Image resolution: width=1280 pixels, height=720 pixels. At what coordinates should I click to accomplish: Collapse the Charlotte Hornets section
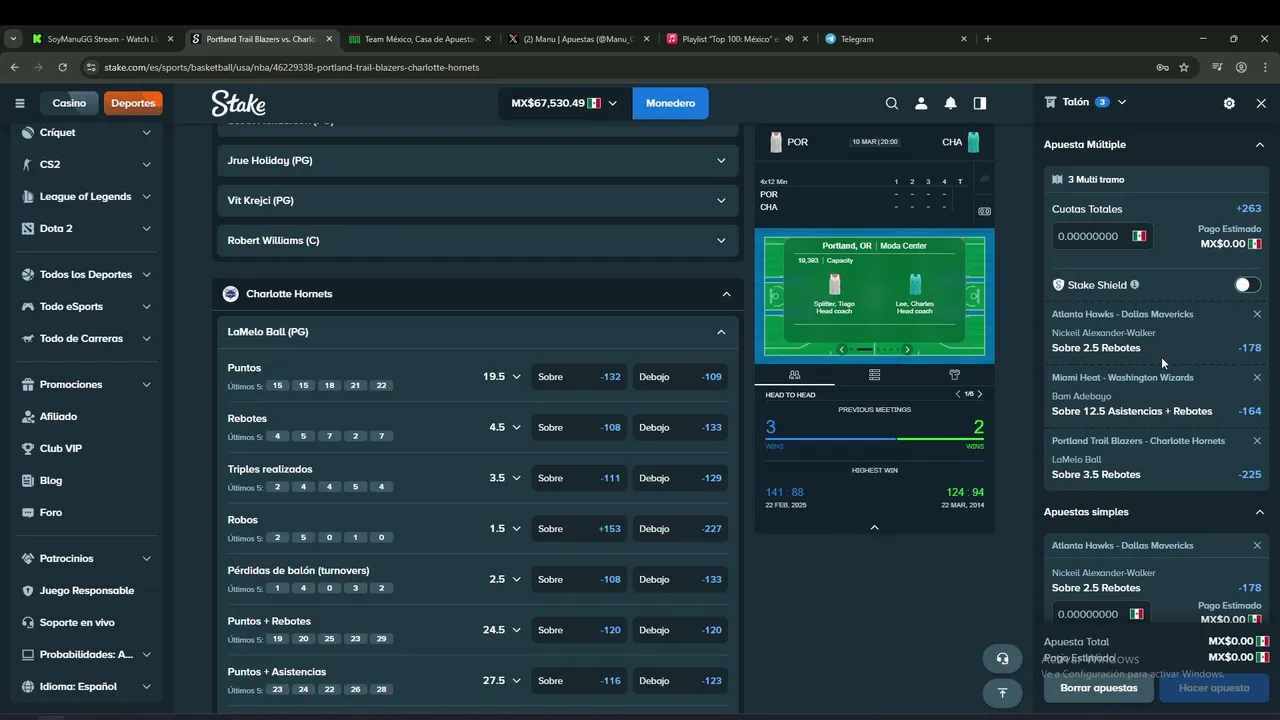[x=726, y=294]
